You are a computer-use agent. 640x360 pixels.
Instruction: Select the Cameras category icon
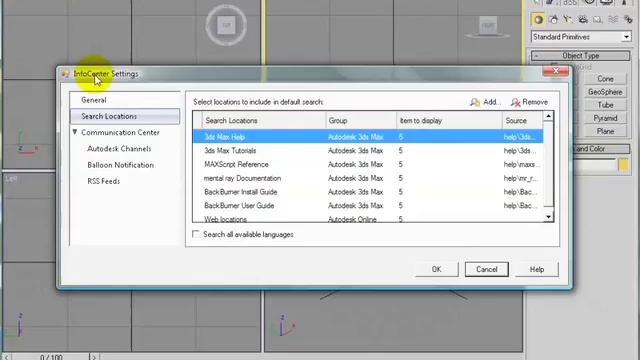click(x=583, y=19)
